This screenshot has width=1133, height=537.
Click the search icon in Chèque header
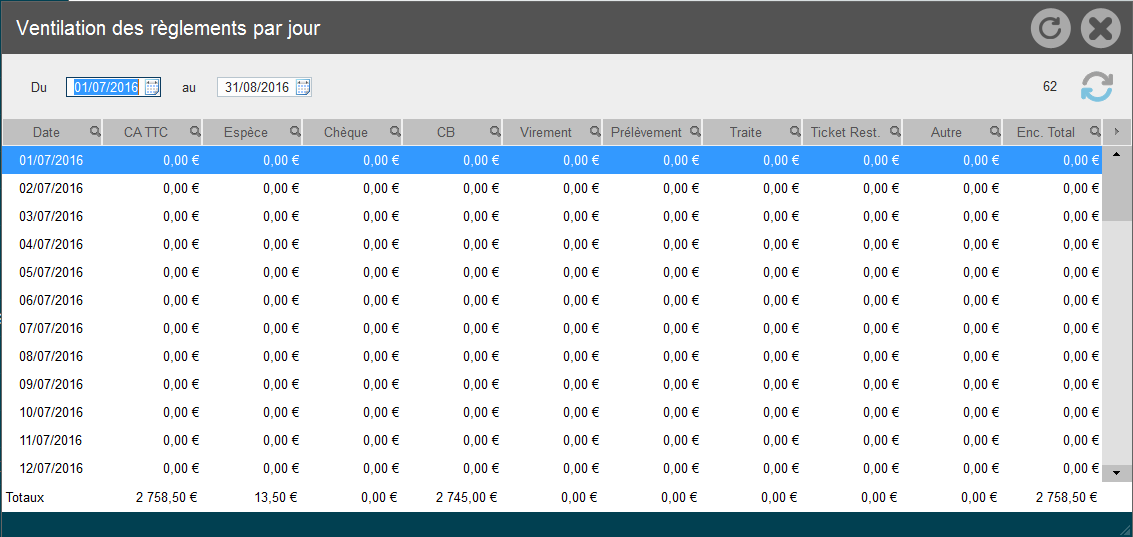[x=395, y=132]
